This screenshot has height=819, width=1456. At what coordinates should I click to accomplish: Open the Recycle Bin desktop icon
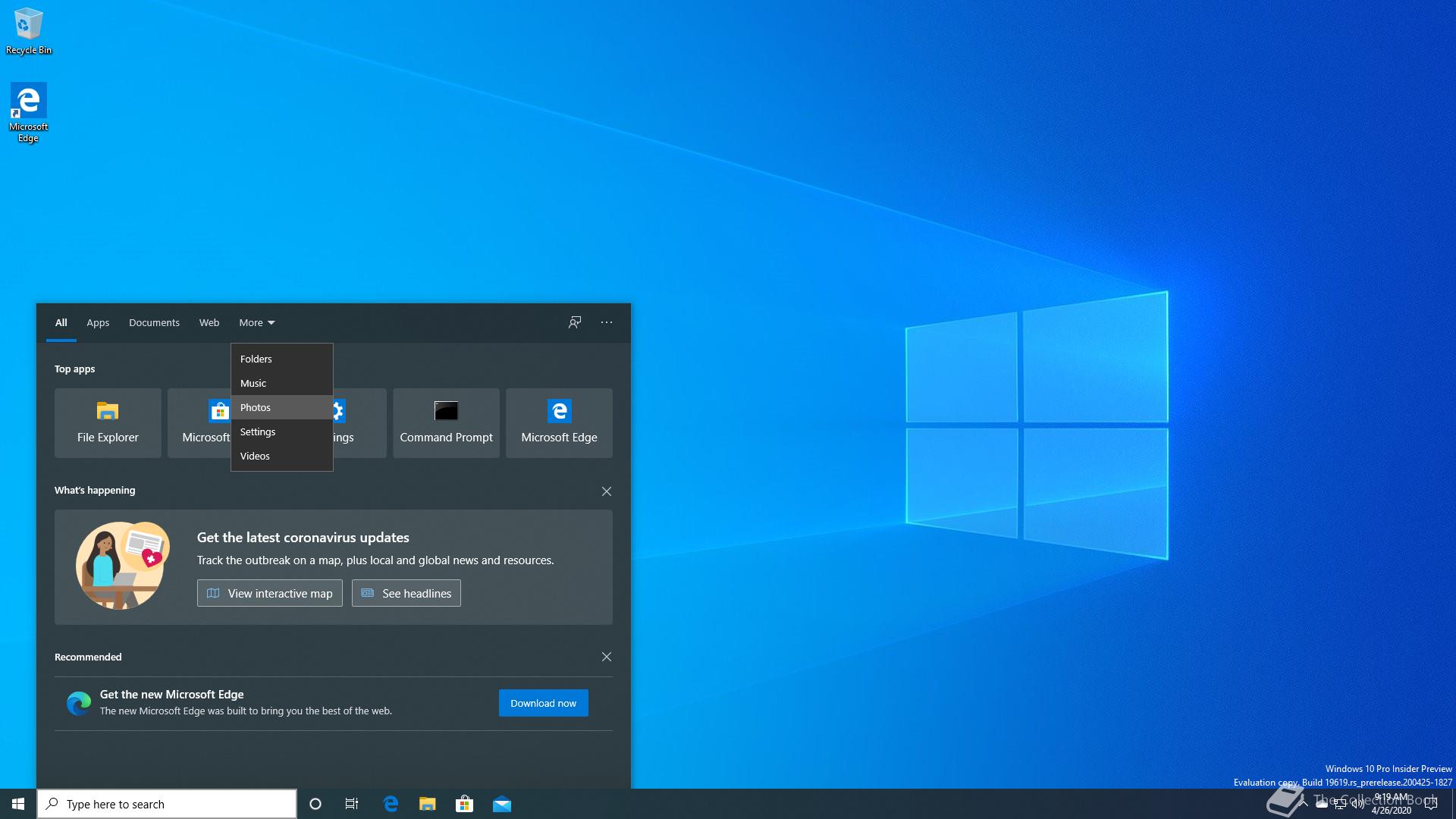point(28,31)
